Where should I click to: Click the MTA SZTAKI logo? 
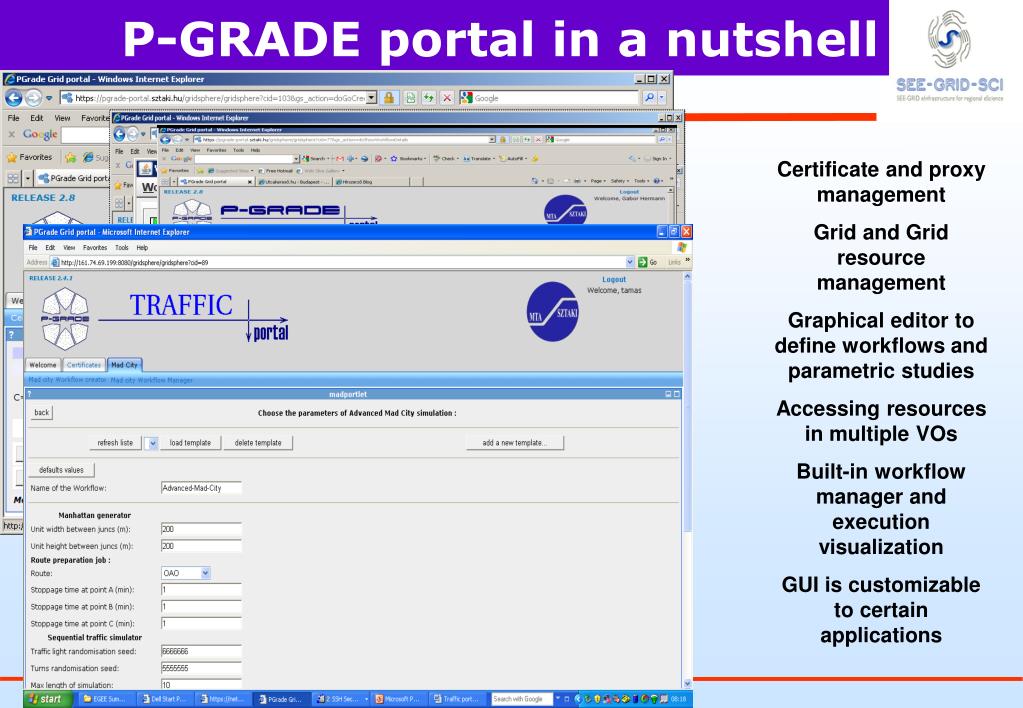click(553, 312)
